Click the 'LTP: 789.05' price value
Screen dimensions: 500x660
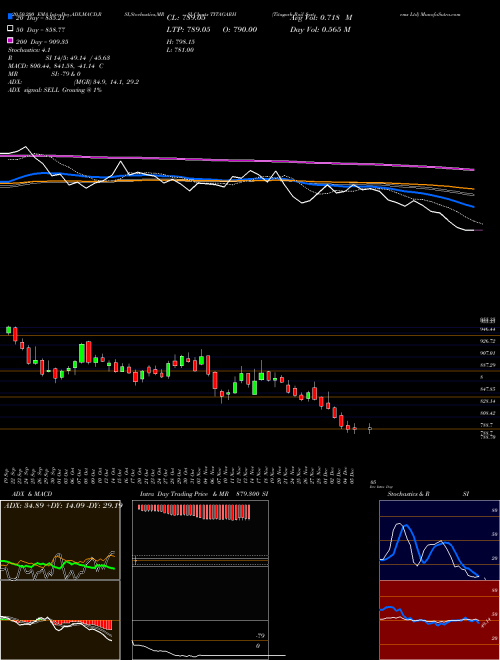click(x=191, y=29)
